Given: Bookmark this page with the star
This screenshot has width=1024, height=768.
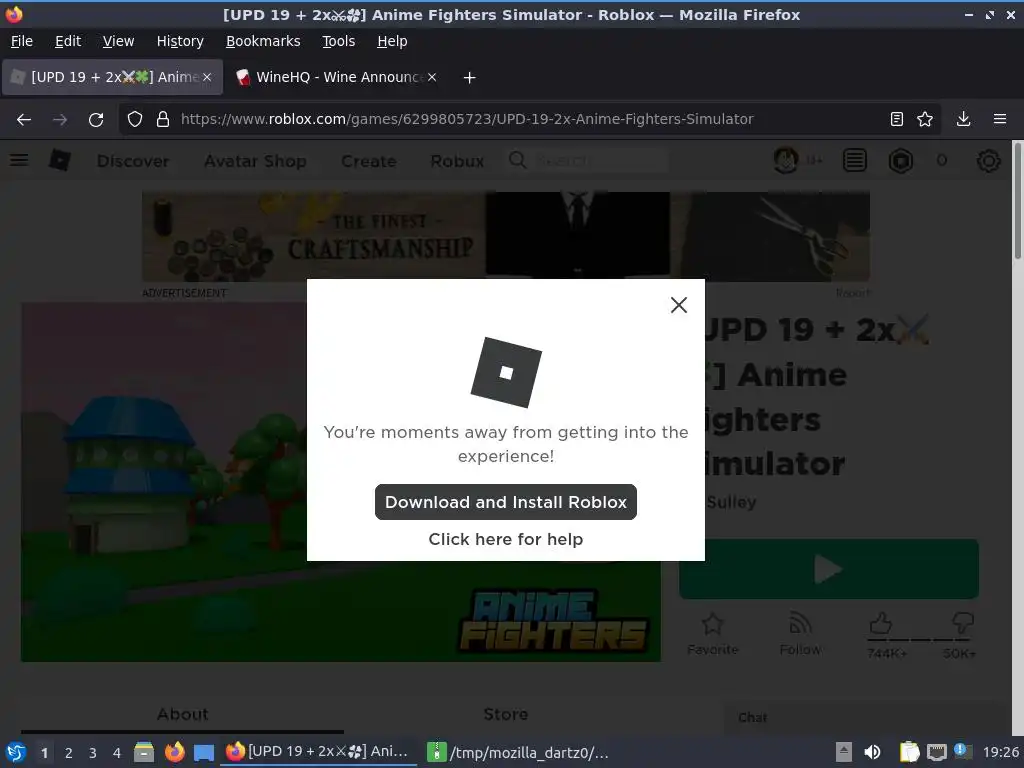Looking at the screenshot, I should 925,120.
